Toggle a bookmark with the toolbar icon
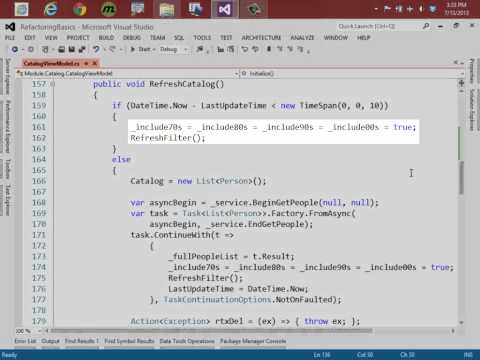 pyautogui.click(x=269, y=49)
